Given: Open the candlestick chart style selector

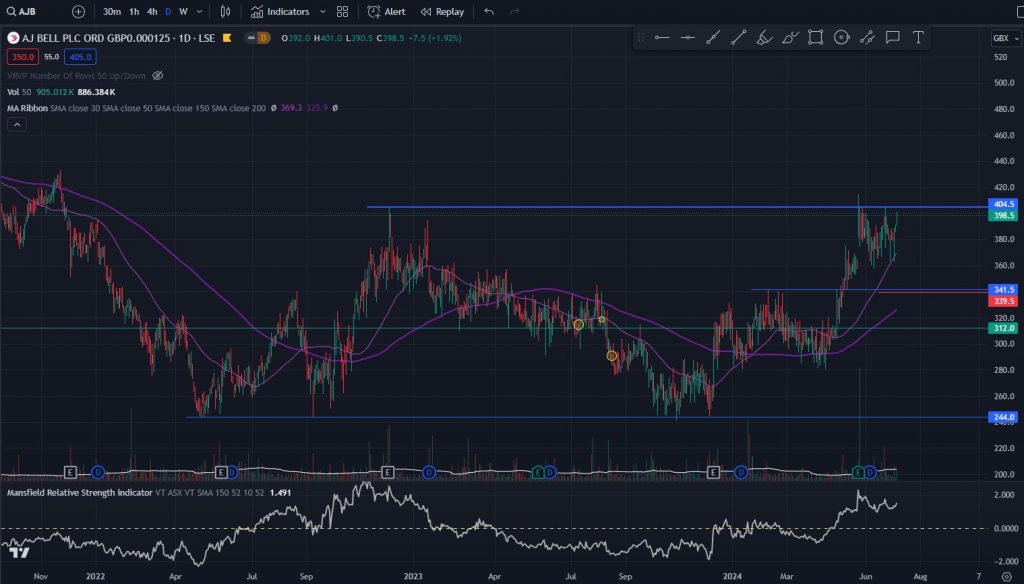Looking at the screenshot, I should pyautogui.click(x=225, y=12).
